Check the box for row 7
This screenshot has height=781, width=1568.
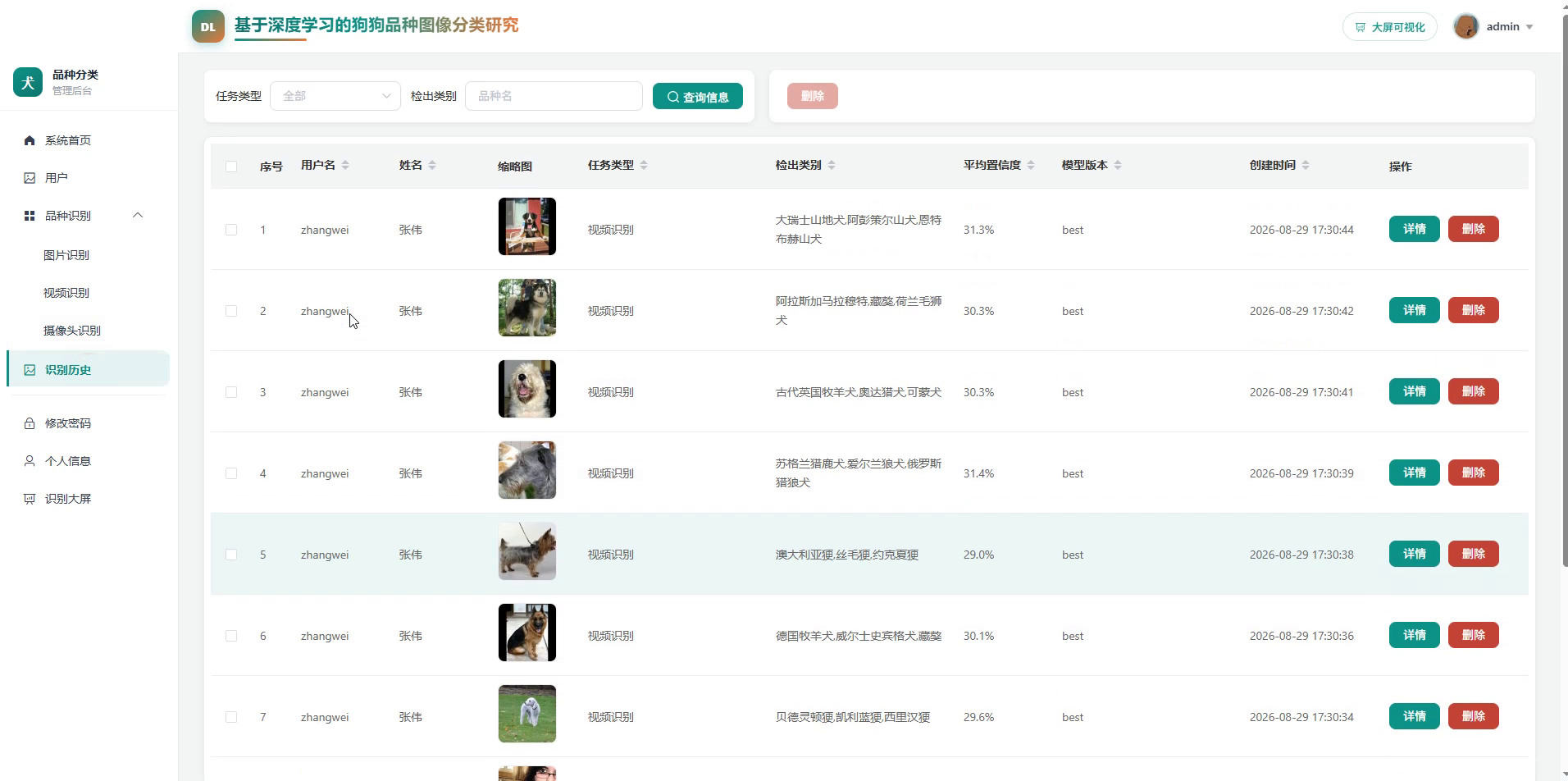pyautogui.click(x=231, y=717)
